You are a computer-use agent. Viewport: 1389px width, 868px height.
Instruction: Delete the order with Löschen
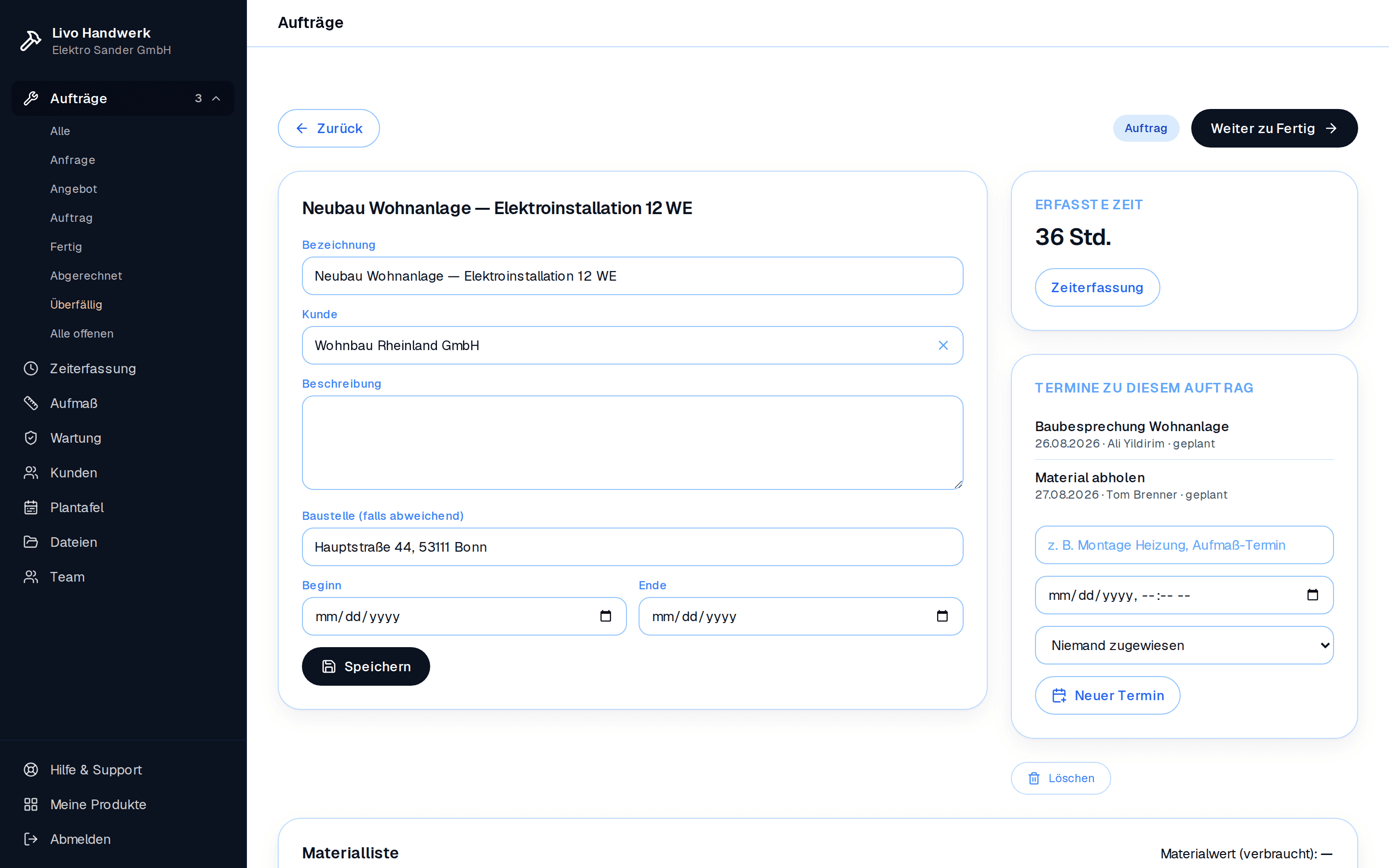[x=1060, y=778]
